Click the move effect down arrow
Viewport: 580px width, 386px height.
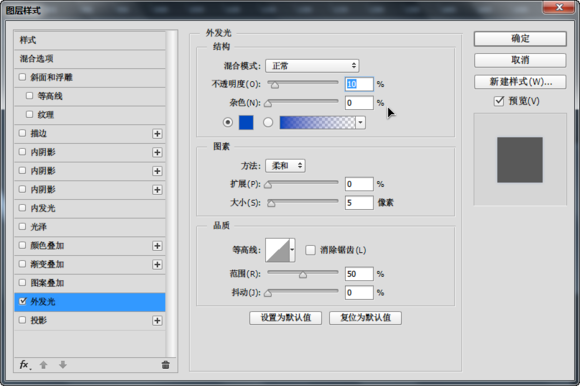coord(63,365)
